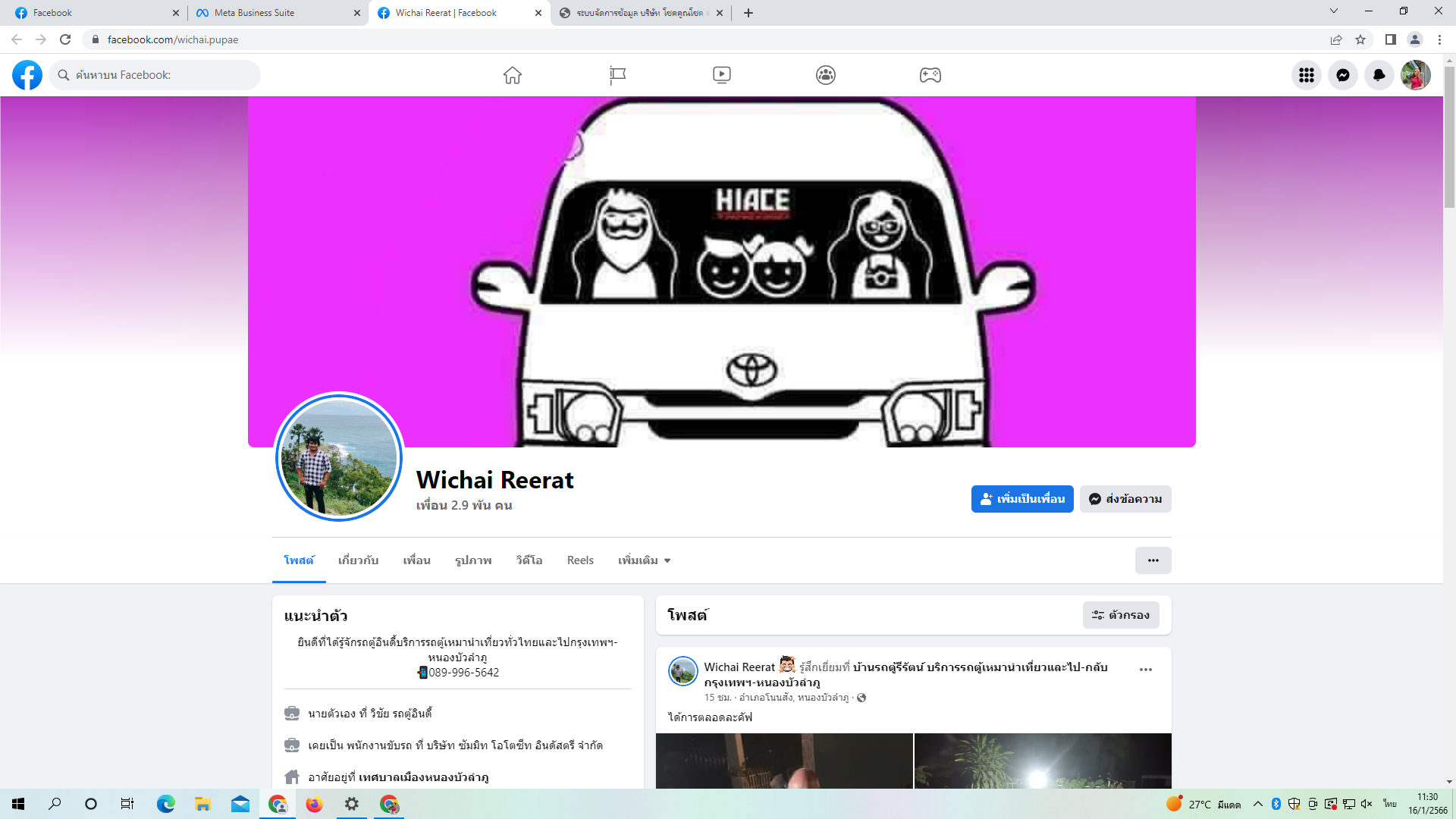
Task: Switch to the เกี่ยวกับ tab
Action: pyautogui.click(x=358, y=560)
